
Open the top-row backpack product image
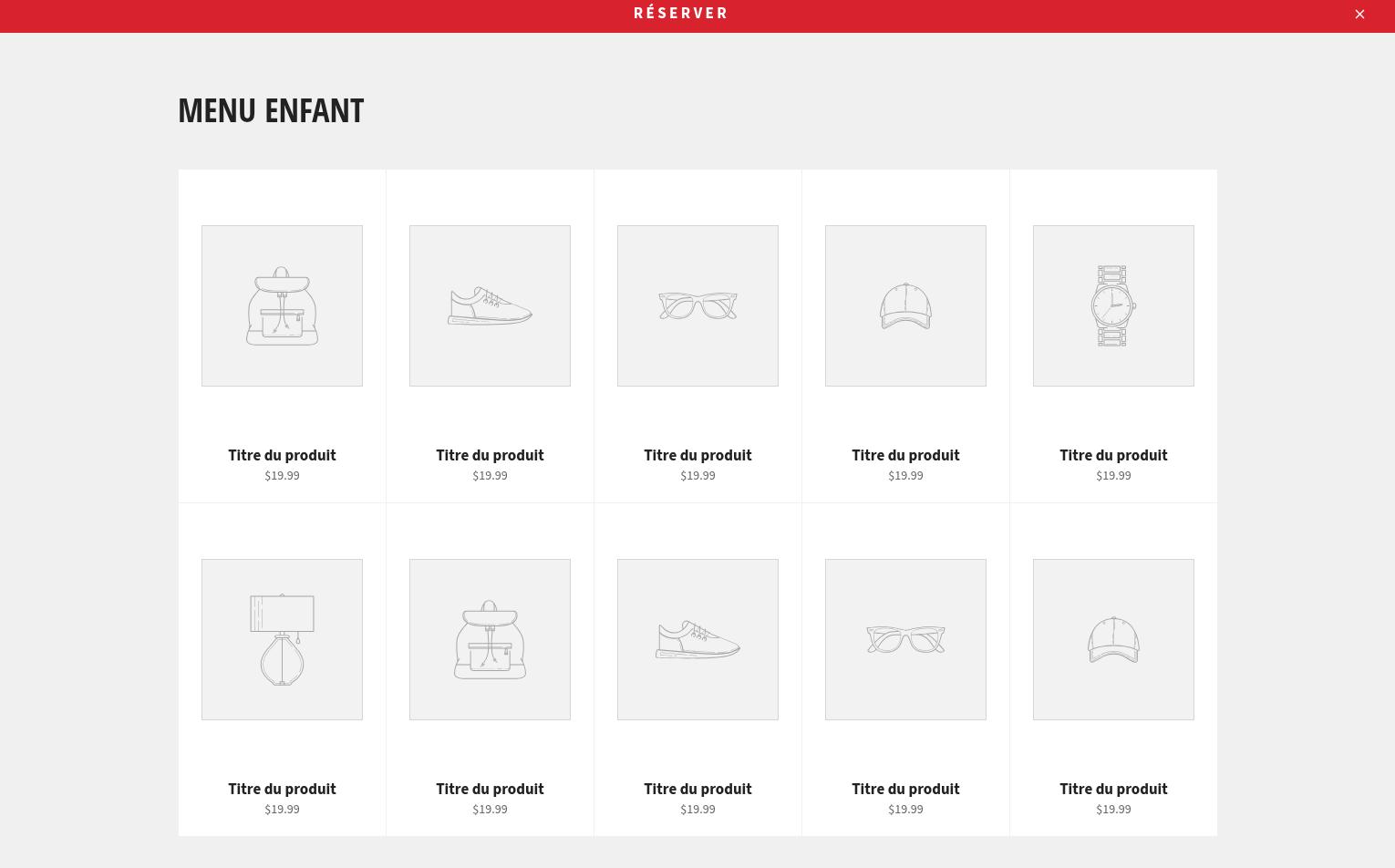pos(282,305)
